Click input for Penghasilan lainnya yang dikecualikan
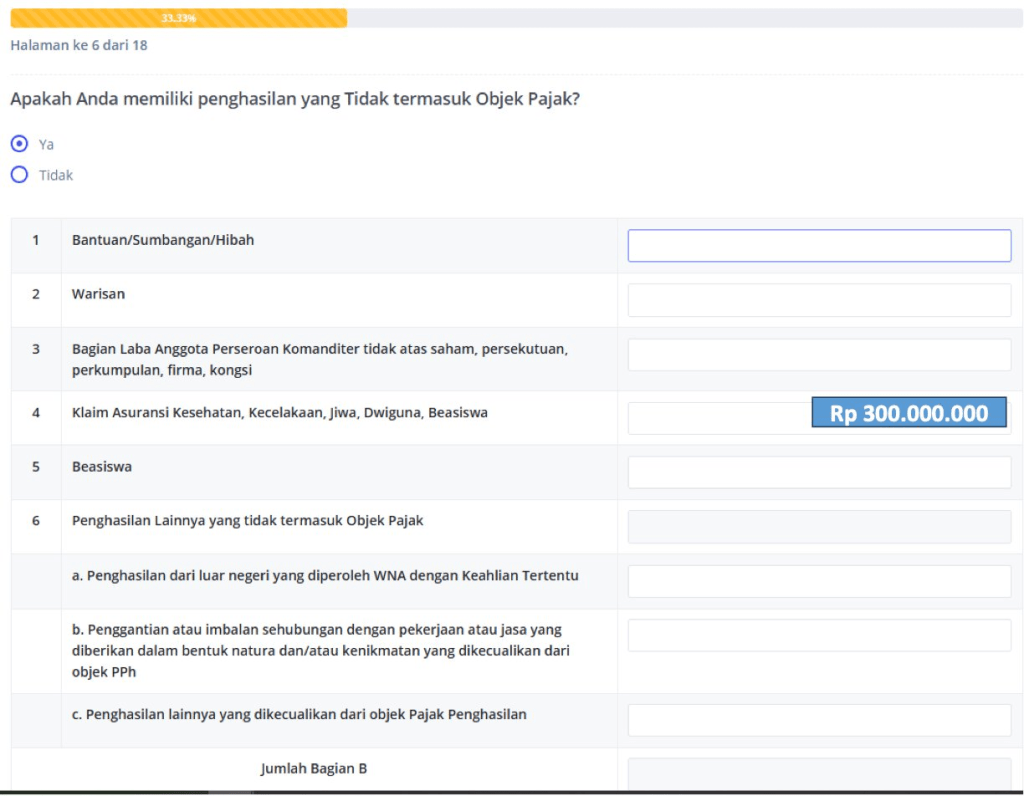This screenshot has height=796, width=1024. (818, 720)
